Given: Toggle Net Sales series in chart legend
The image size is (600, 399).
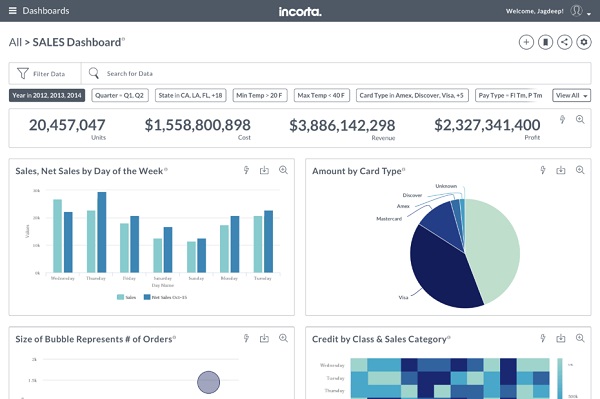Looking at the screenshot, I should 165,297.
